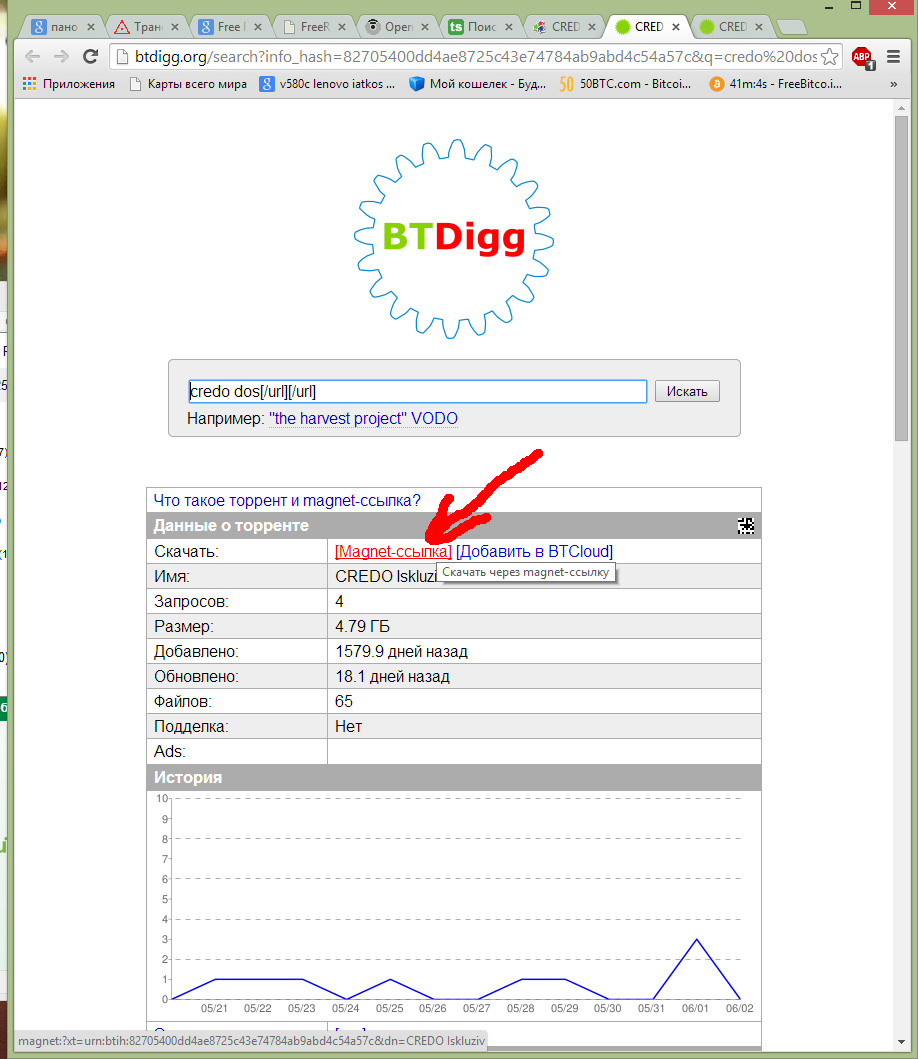Image resolution: width=918 pixels, height=1059 pixels.
Task: Close the active CRED tab
Action: [675, 27]
